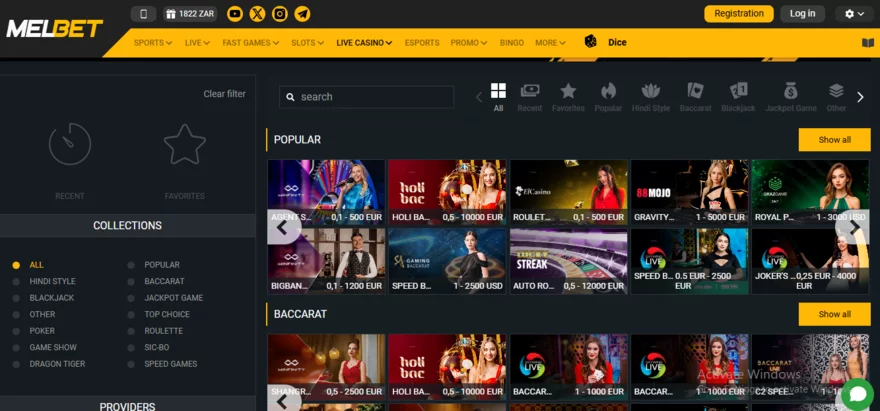Expand the MORE menu
Image resolution: width=880 pixels, height=411 pixels.
pos(551,43)
